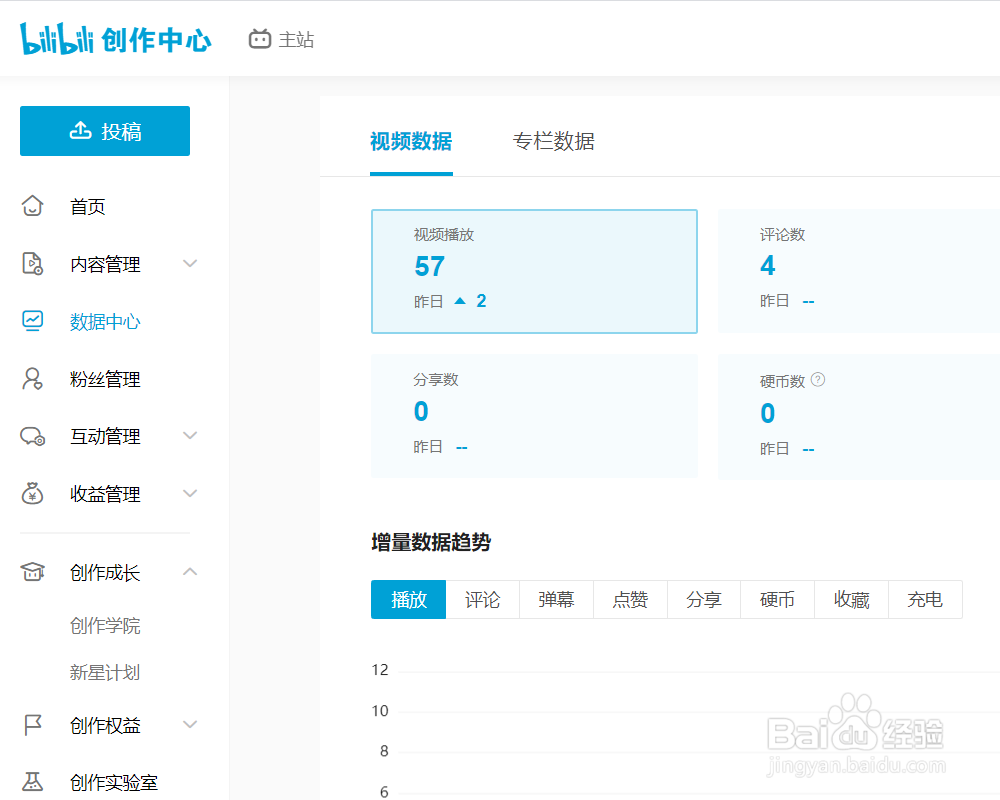Screen dimensions: 1000x800
Task: Click the 主站 TV icon
Action: tap(260, 40)
